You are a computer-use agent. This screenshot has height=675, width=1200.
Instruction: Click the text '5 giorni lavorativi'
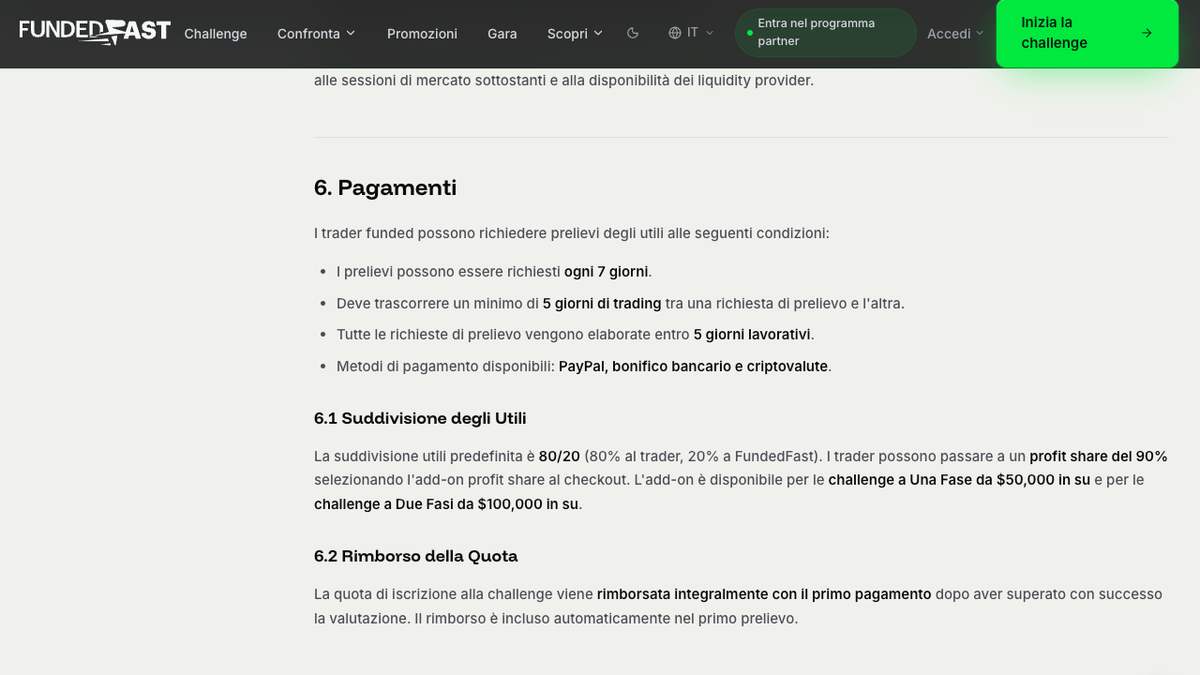click(752, 334)
